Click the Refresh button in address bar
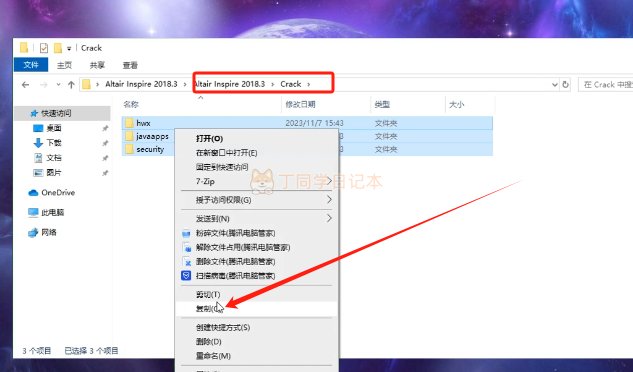This screenshot has height=372, width=633. click(x=566, y=84)
